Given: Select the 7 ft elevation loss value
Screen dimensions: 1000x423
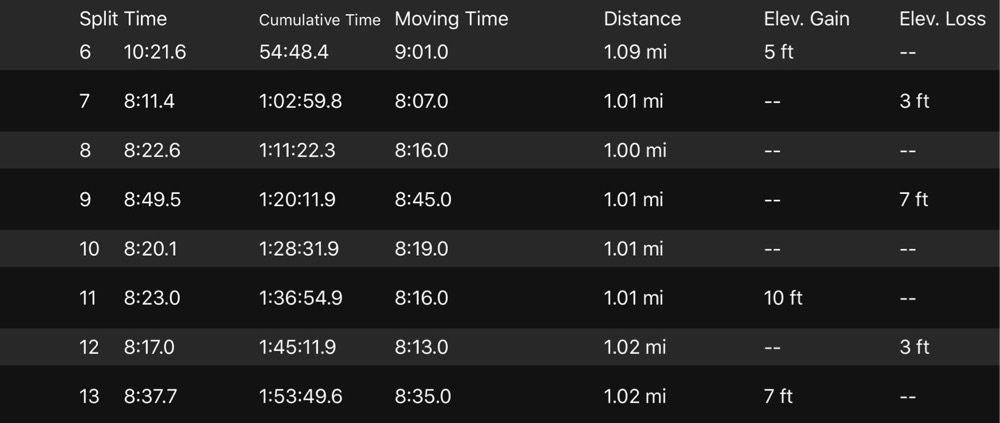Looking at the screenshot, I should [x=914, y=200].
